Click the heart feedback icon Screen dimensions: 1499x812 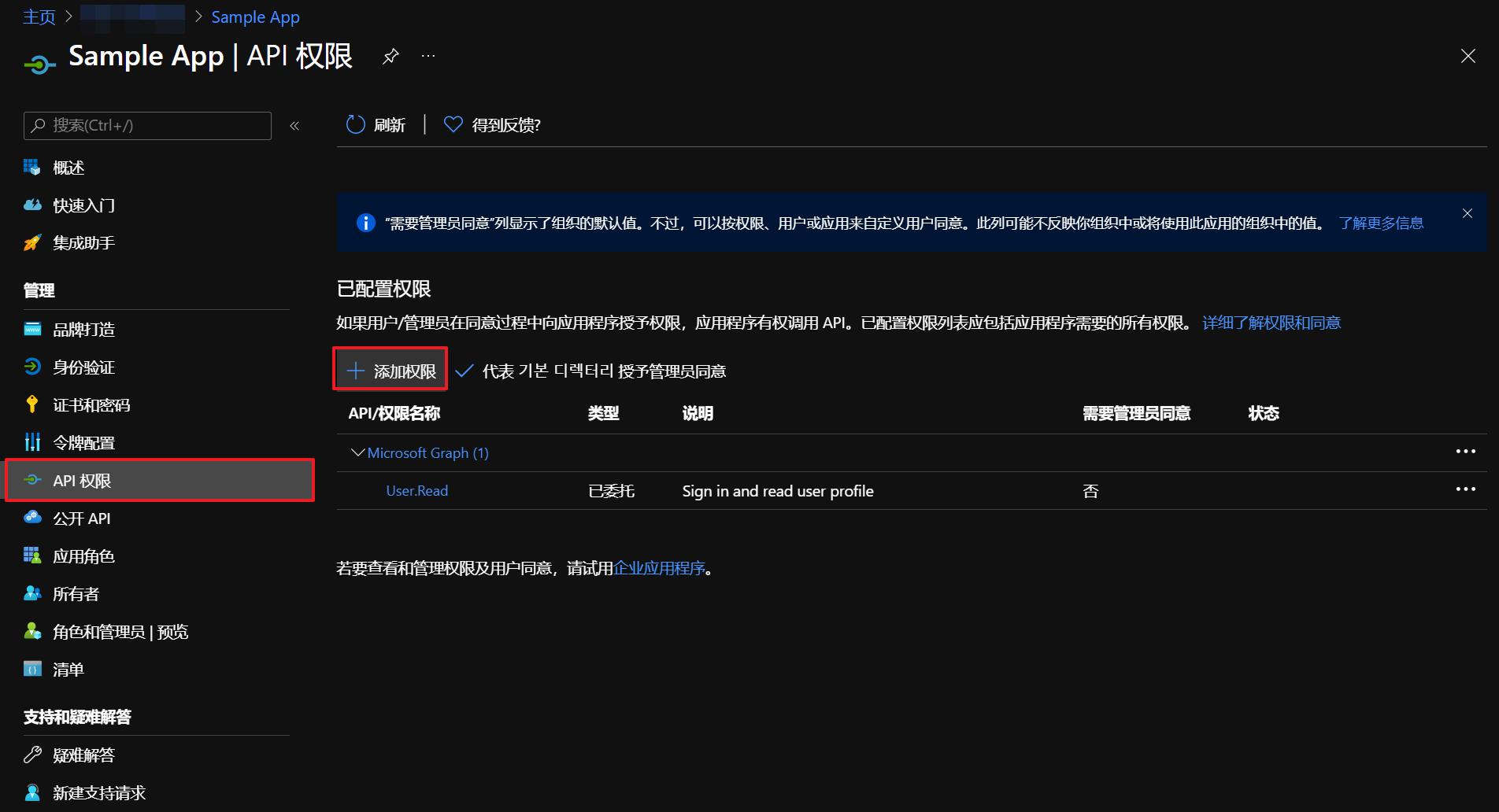click(453, 125)
